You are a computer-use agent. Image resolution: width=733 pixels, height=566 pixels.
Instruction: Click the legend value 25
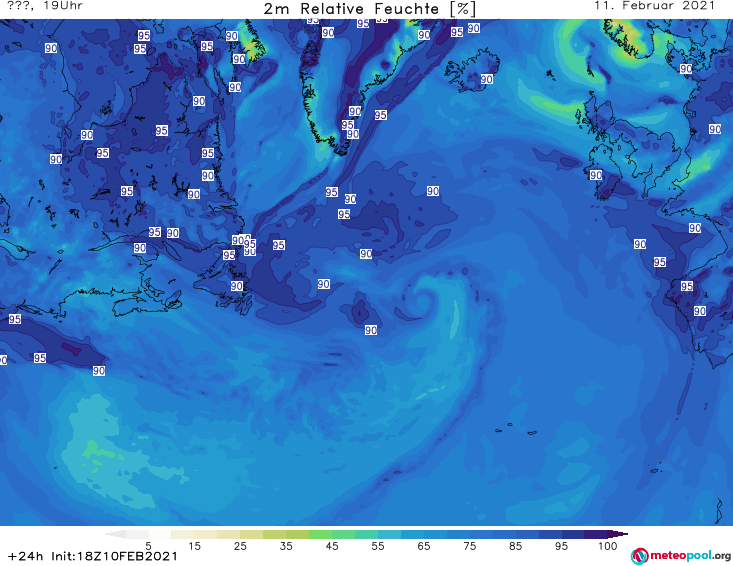(x=240, y=546)
